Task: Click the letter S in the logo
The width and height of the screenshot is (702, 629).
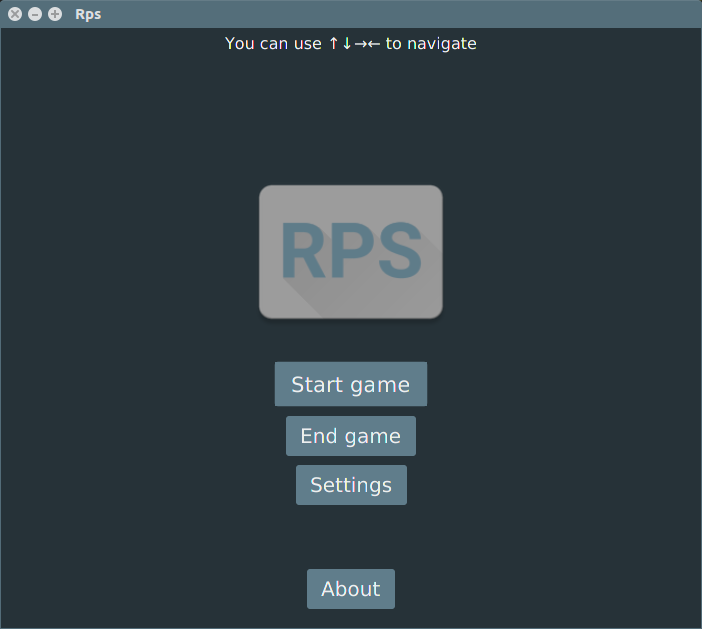Action: click(400, 250)
